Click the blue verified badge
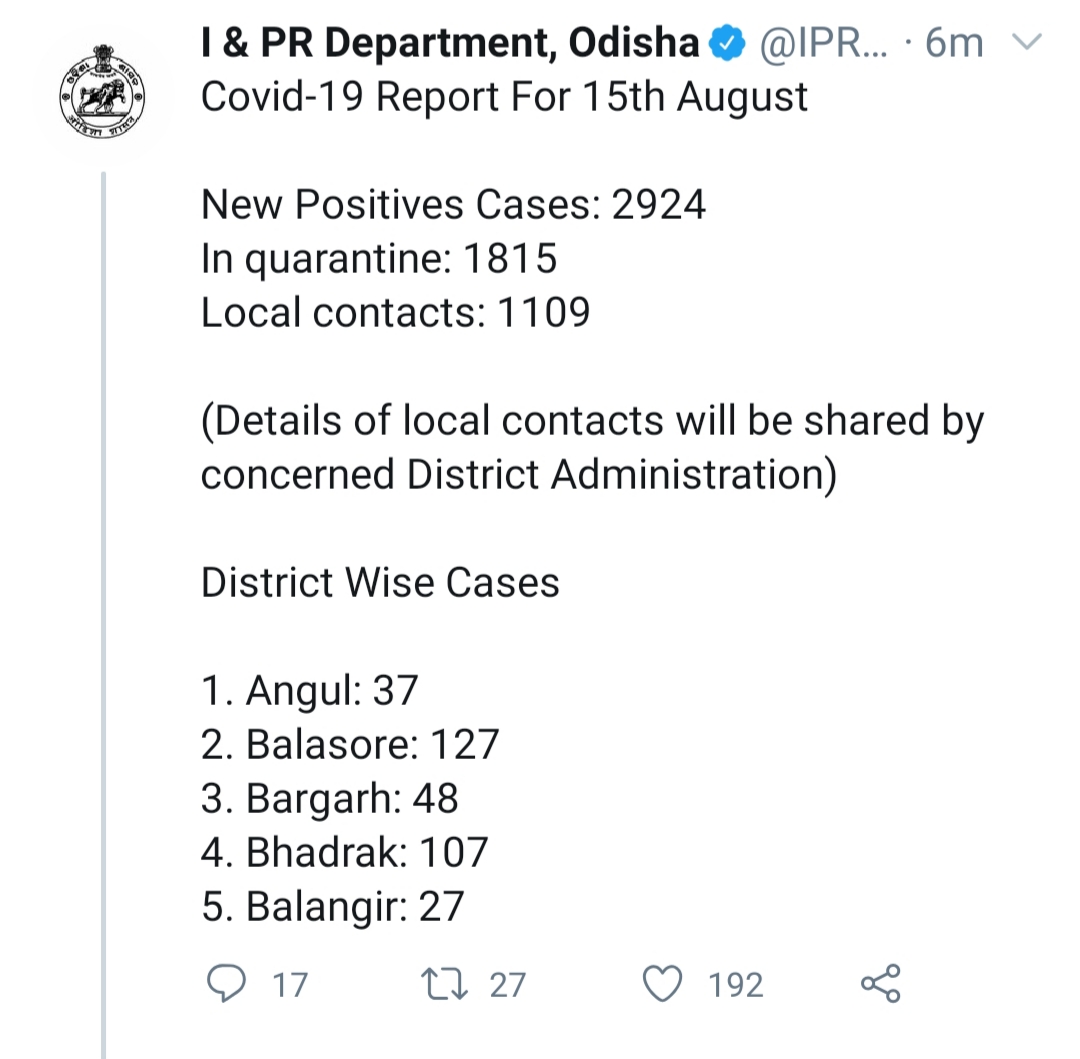This screenshot has width=1080, height=1059. point(725,43)
